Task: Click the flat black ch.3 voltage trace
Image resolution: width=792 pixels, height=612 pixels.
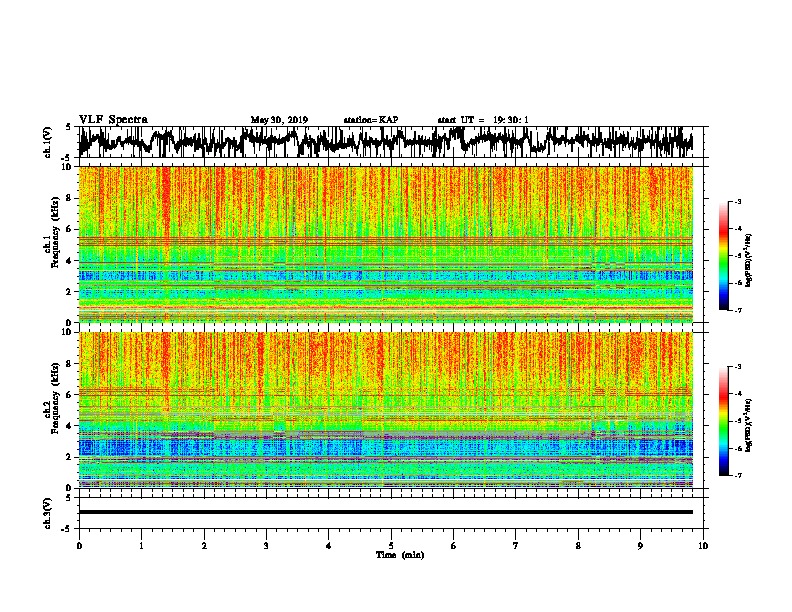Action: 385,512
